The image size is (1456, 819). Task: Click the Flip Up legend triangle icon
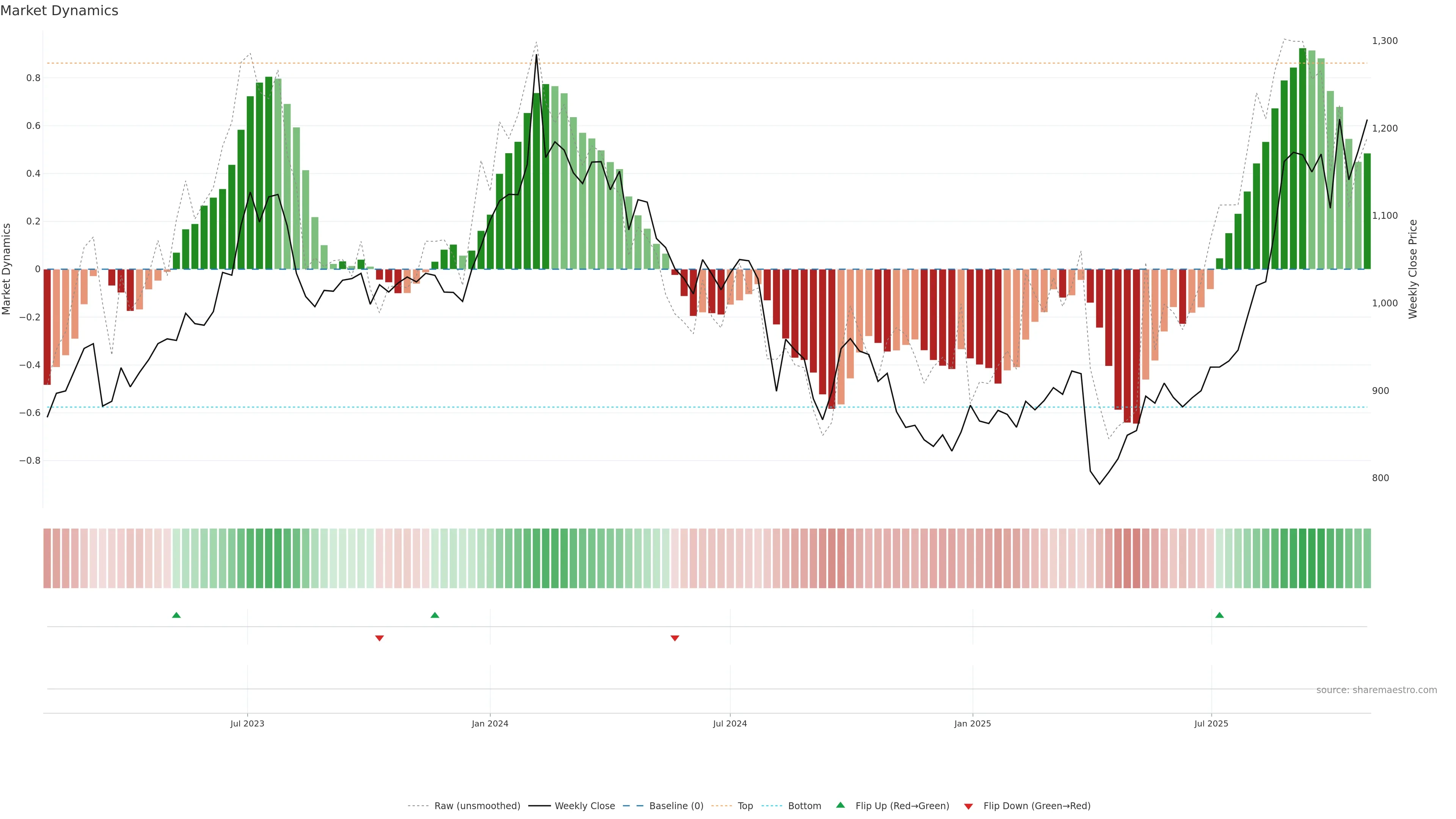[x=841, y=805]
